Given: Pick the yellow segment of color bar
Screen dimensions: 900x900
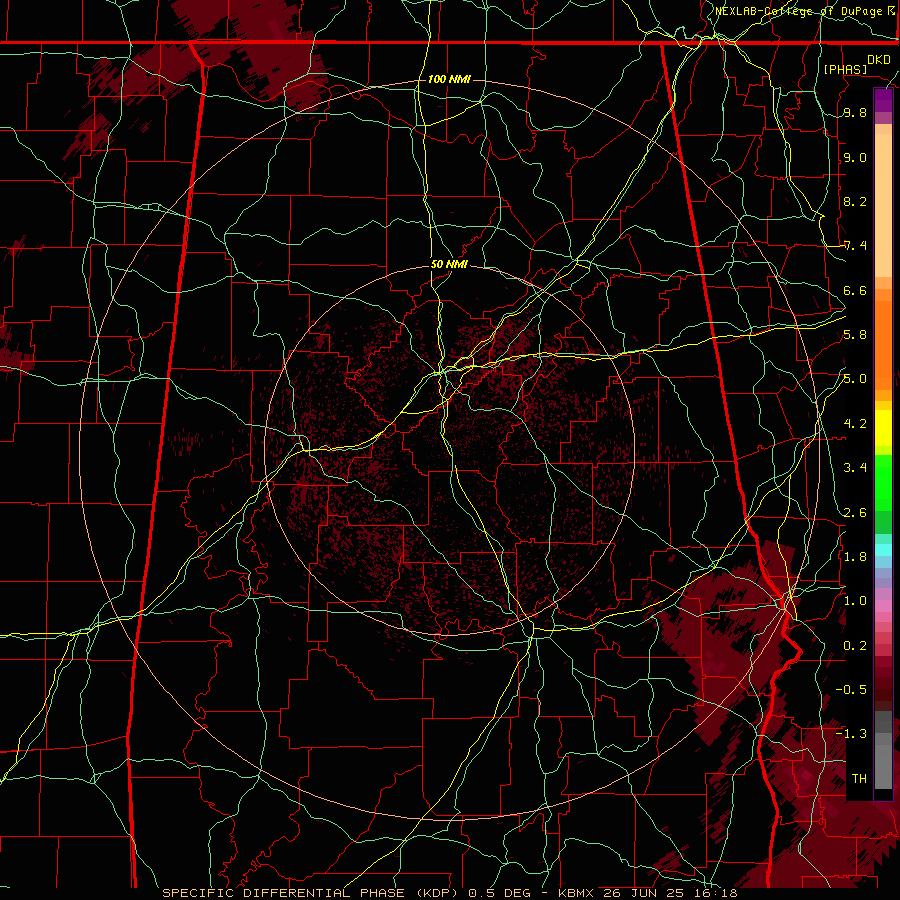Looking at the screenshot, I should 883,428.
